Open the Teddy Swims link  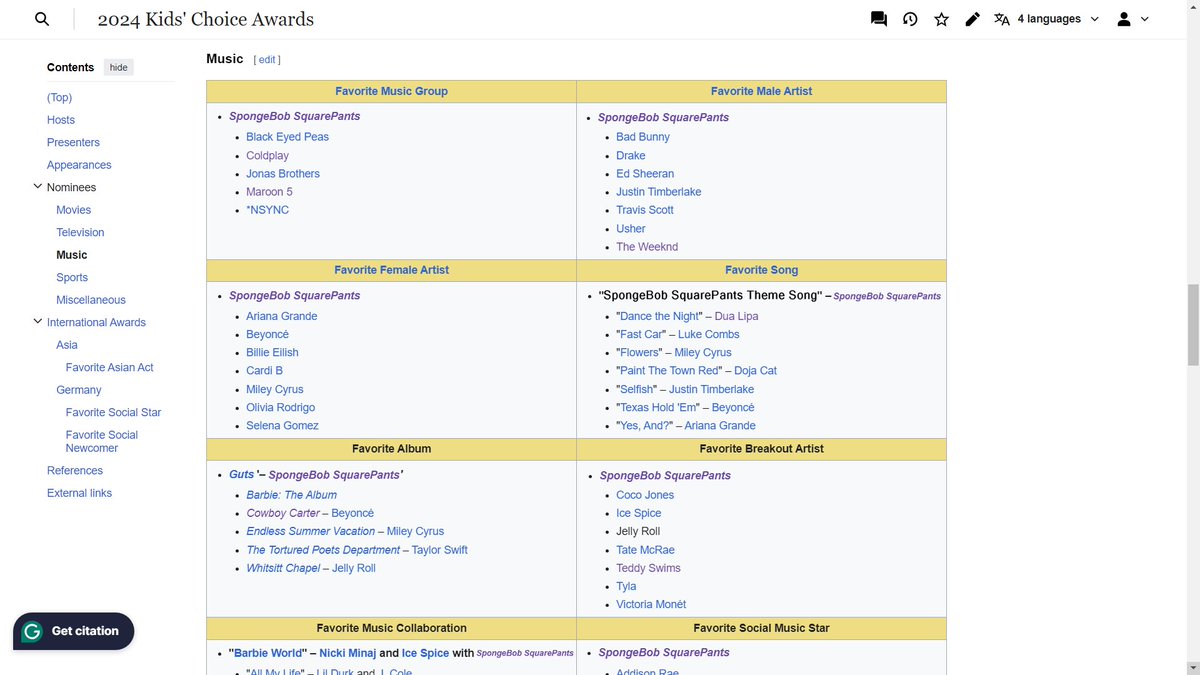(x=648, y=568)
